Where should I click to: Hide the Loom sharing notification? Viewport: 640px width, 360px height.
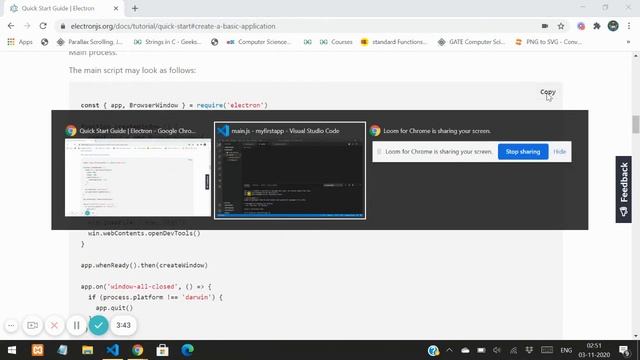pyautogui.click(x=560, y=151)
